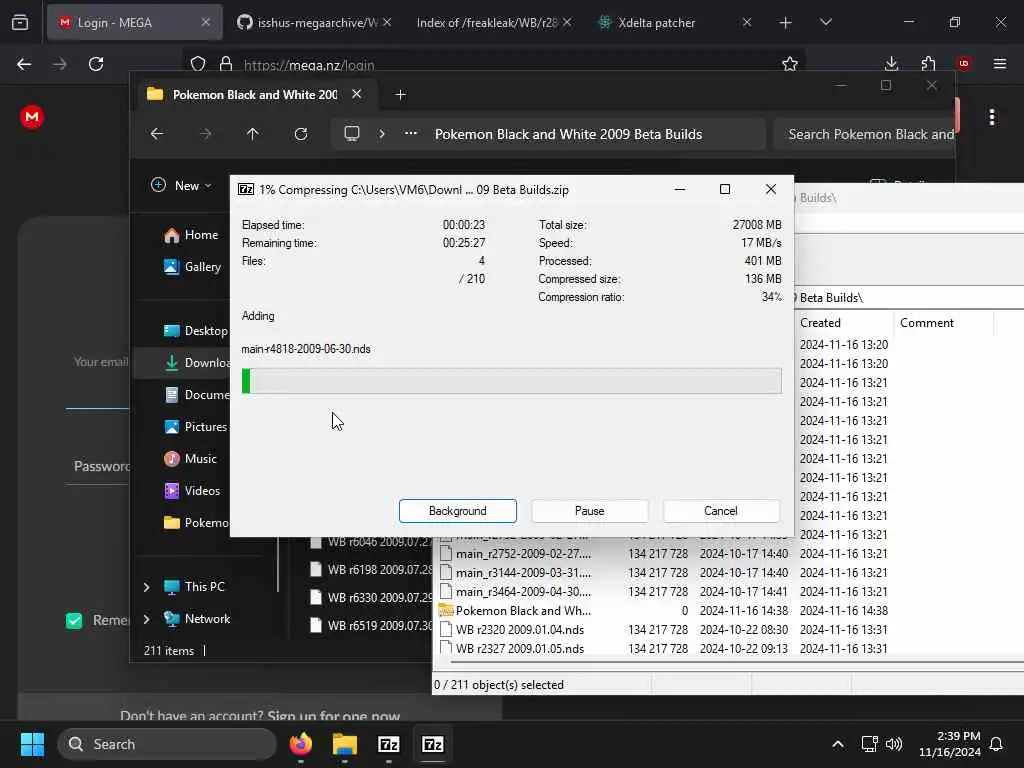Screen dimensions: 1024x768
Task: Refresh the File Explorer view
Action: tap(300, 134)
